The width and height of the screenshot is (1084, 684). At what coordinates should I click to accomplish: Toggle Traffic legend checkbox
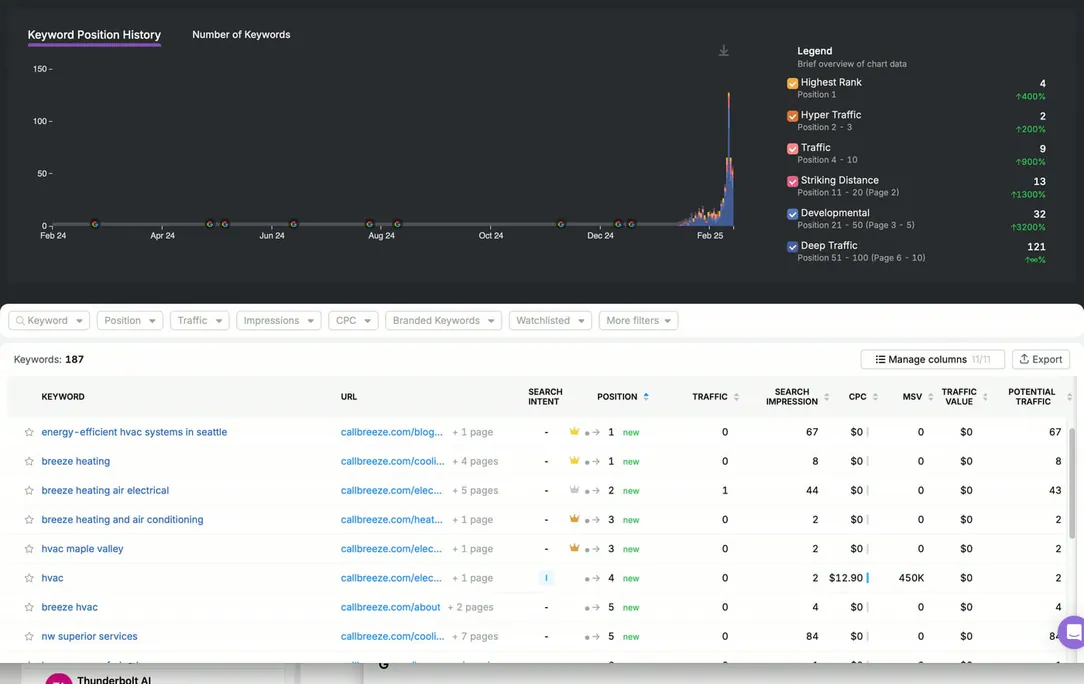(x=792, y=149)
